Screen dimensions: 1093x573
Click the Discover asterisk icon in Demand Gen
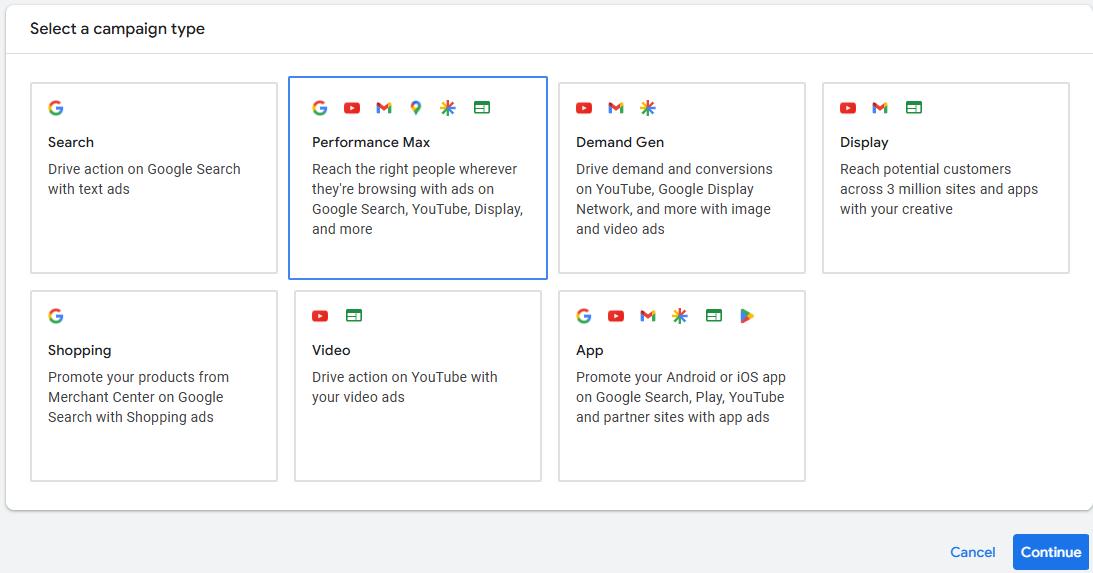click(648, 108)
